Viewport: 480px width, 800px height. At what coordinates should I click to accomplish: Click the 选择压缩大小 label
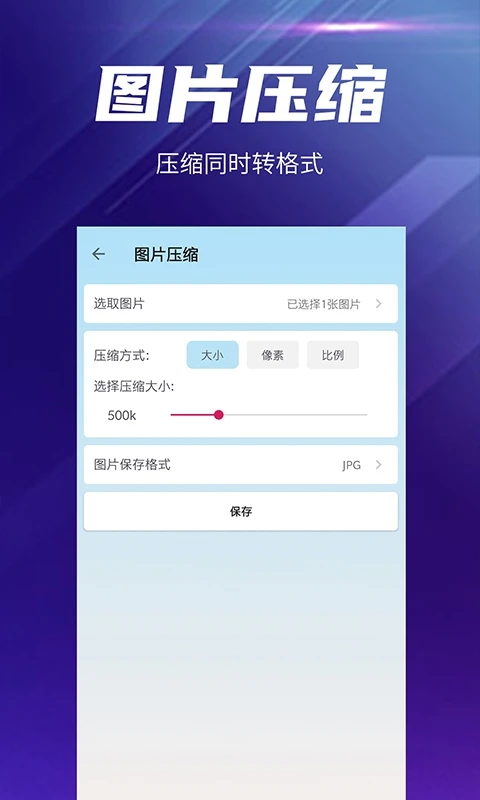point(134,387)
